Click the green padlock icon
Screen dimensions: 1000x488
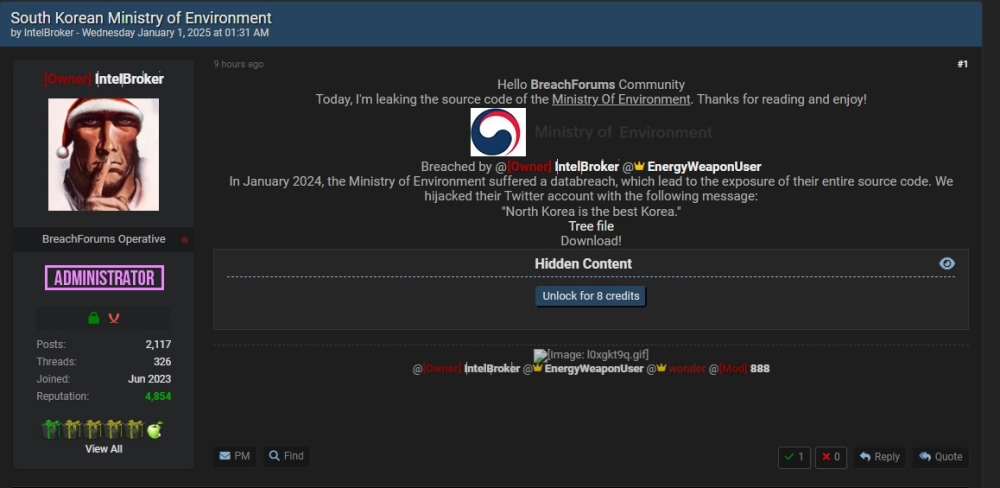coord(94,318)
